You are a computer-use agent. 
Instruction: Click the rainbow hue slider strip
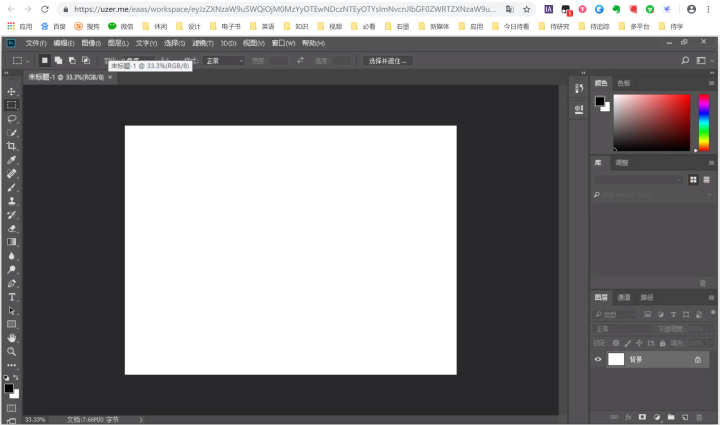704,122
